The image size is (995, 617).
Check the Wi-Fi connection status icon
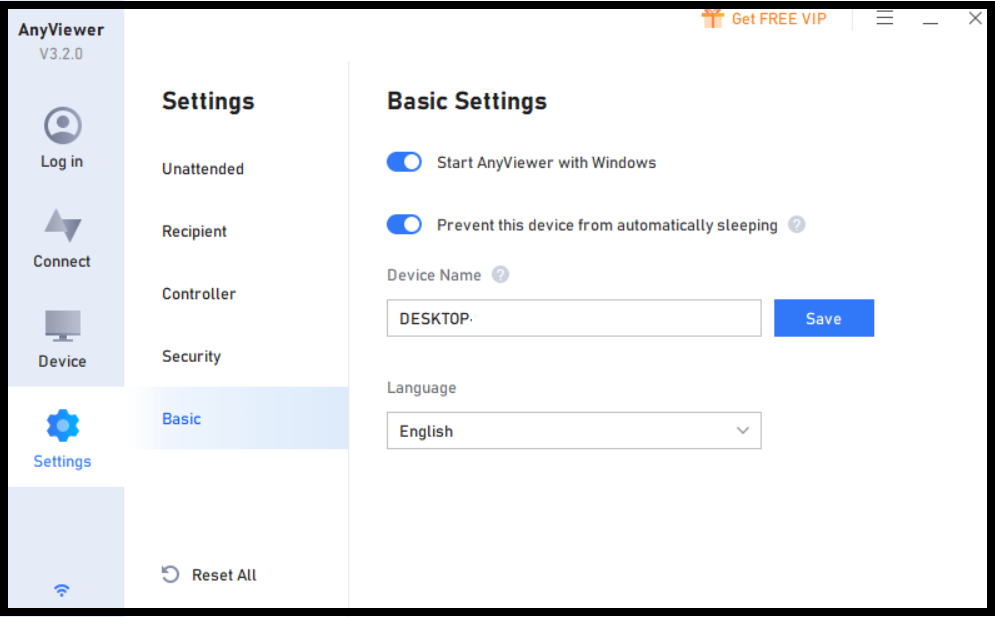tap(62, 590)
